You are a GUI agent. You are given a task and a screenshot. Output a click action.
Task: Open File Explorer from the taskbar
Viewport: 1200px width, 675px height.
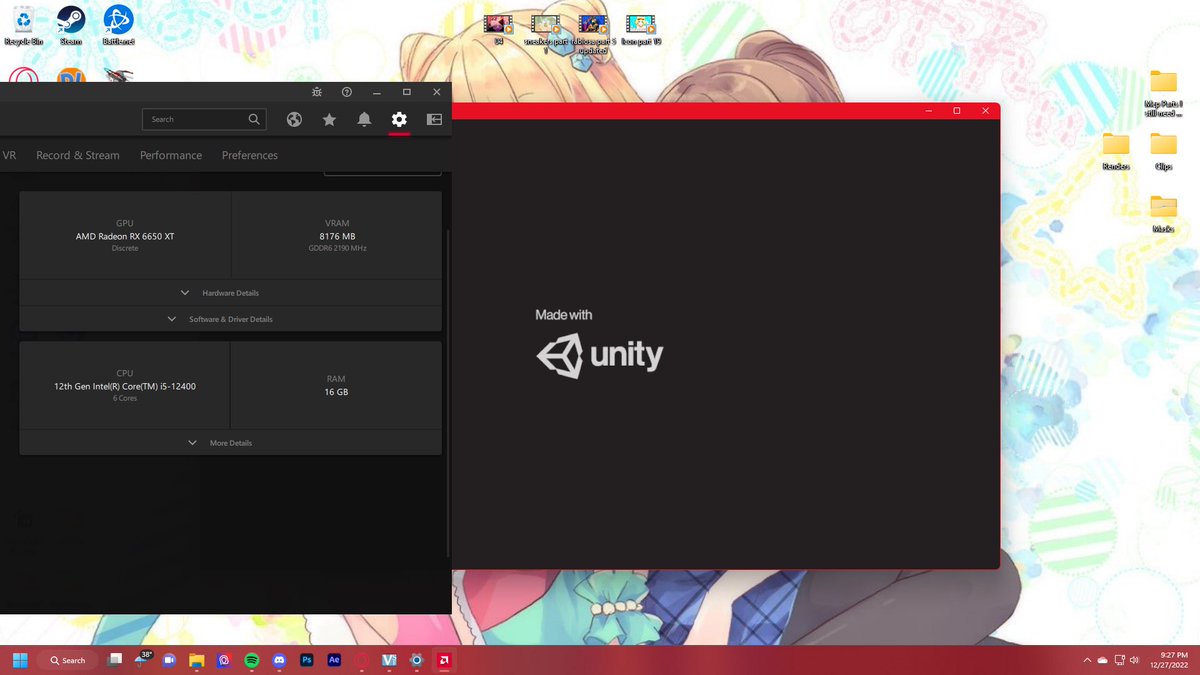pyautogui.click(x=197, y=660)
